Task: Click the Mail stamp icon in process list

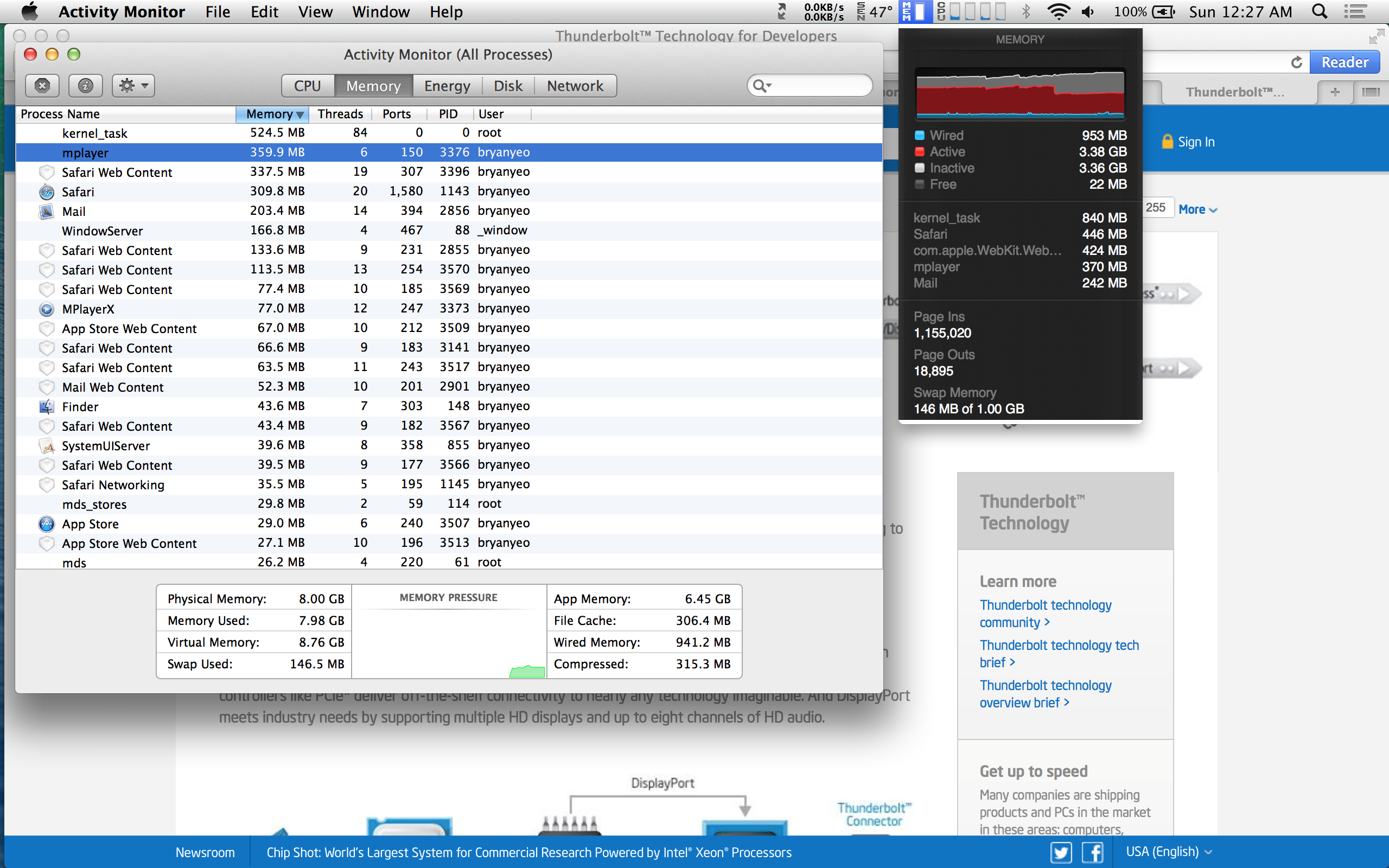Action: click(47, 211)
